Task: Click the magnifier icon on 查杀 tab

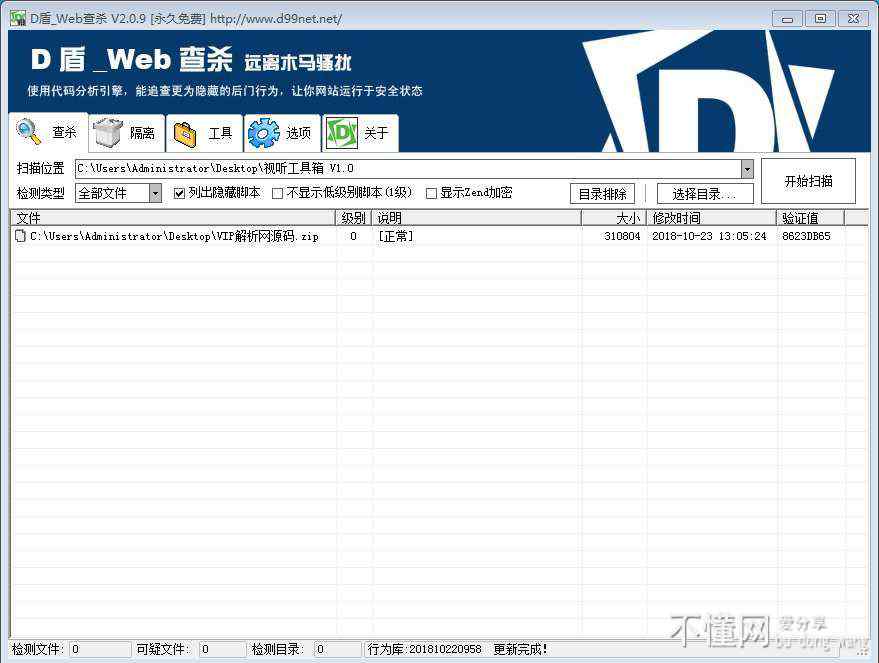Action: tap(29, 132)
